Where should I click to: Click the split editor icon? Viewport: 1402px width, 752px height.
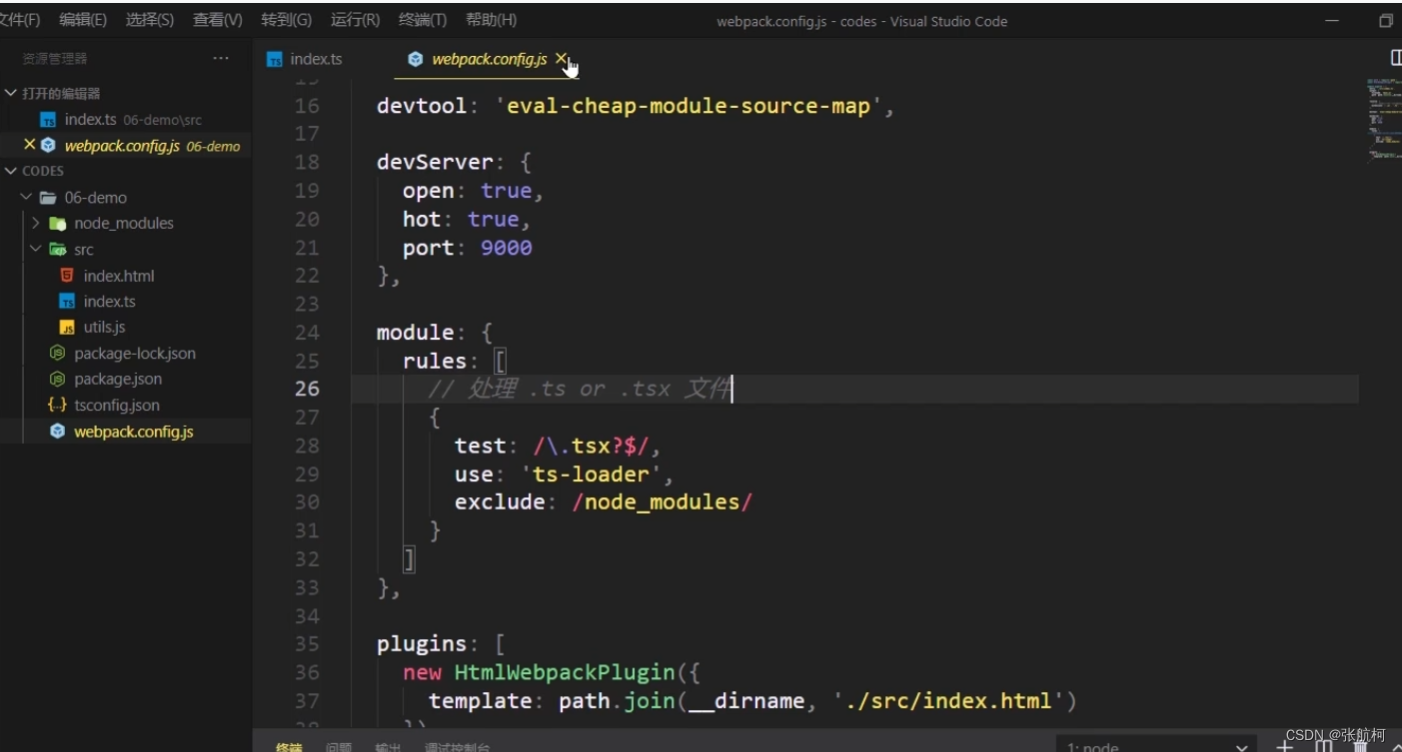(x=1395, y=58)
